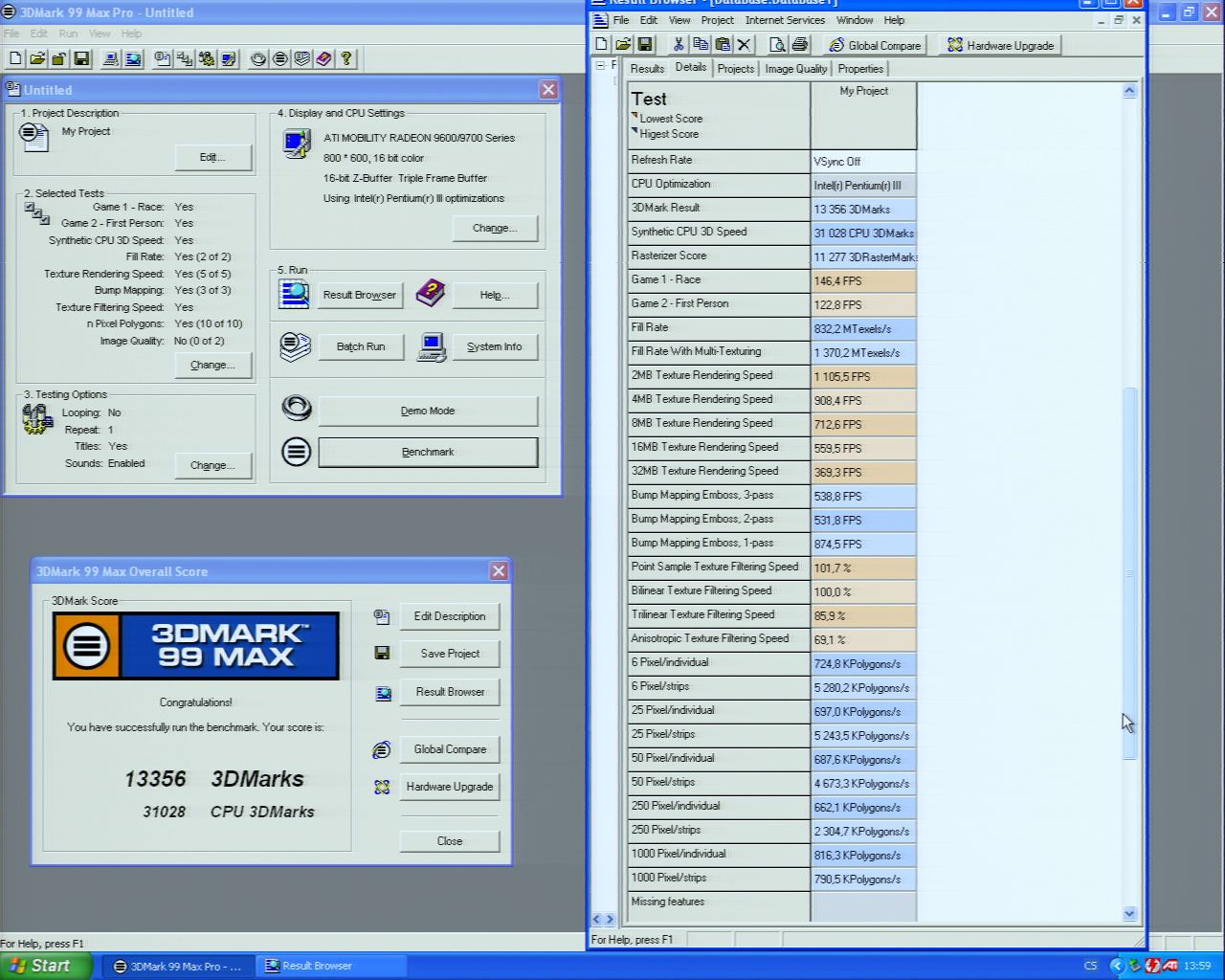Switch to the Image Quality tab
This screenshot has width=1225, height=980.
795,69
